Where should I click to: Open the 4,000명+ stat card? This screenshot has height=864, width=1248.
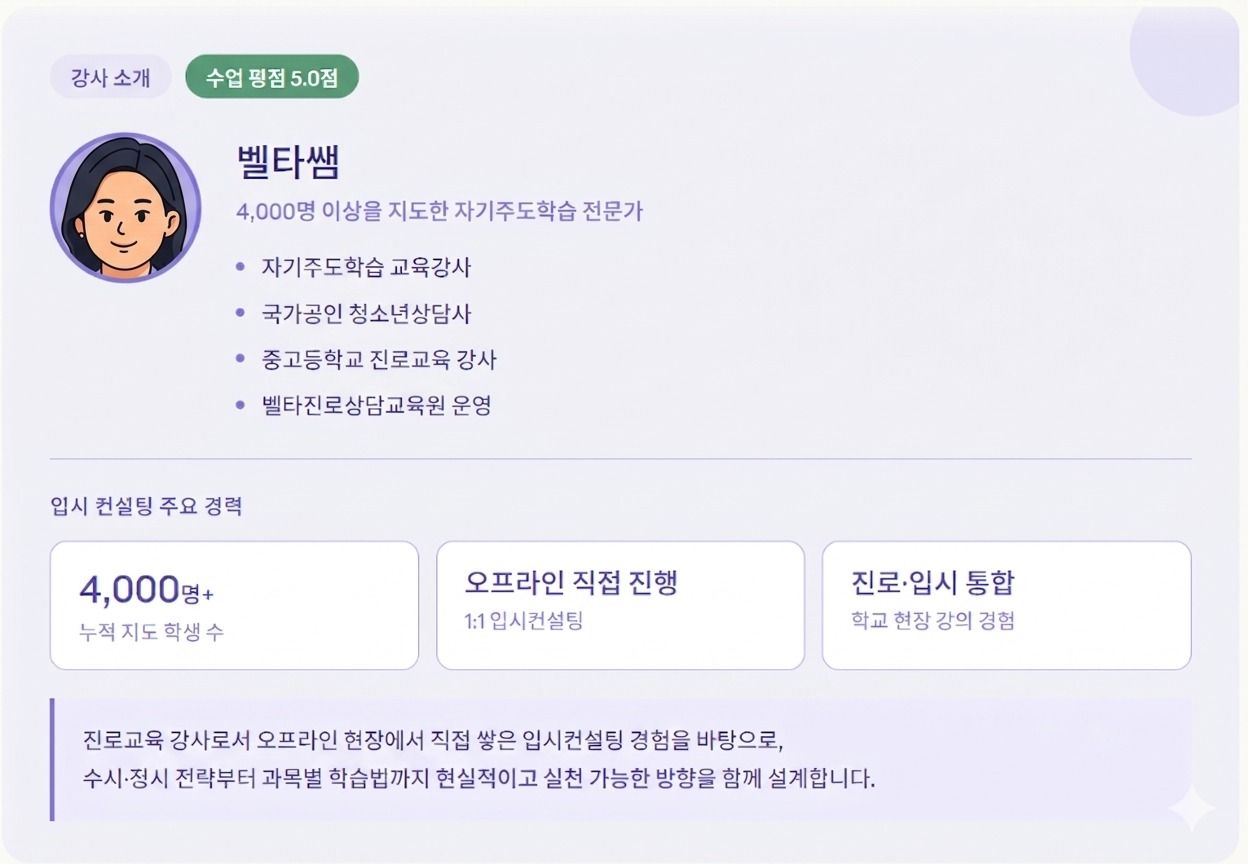234,605
